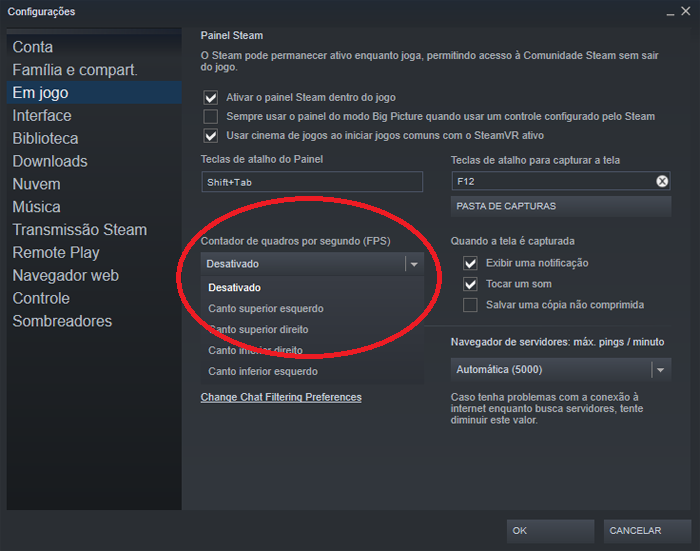Open the Nuvem settings section

pyautogui.click(x=94, y=184)
